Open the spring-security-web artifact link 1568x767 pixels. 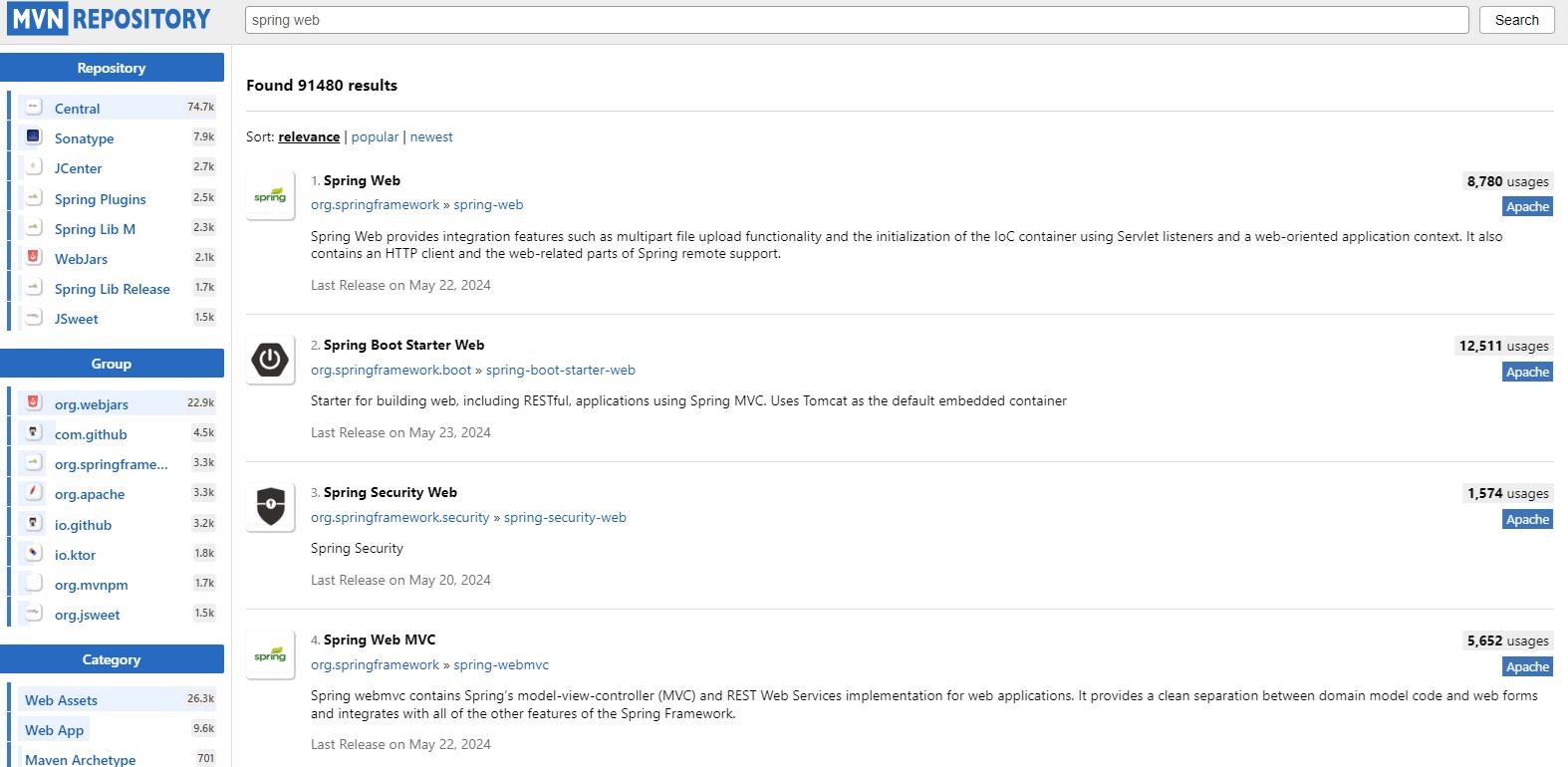565,518
